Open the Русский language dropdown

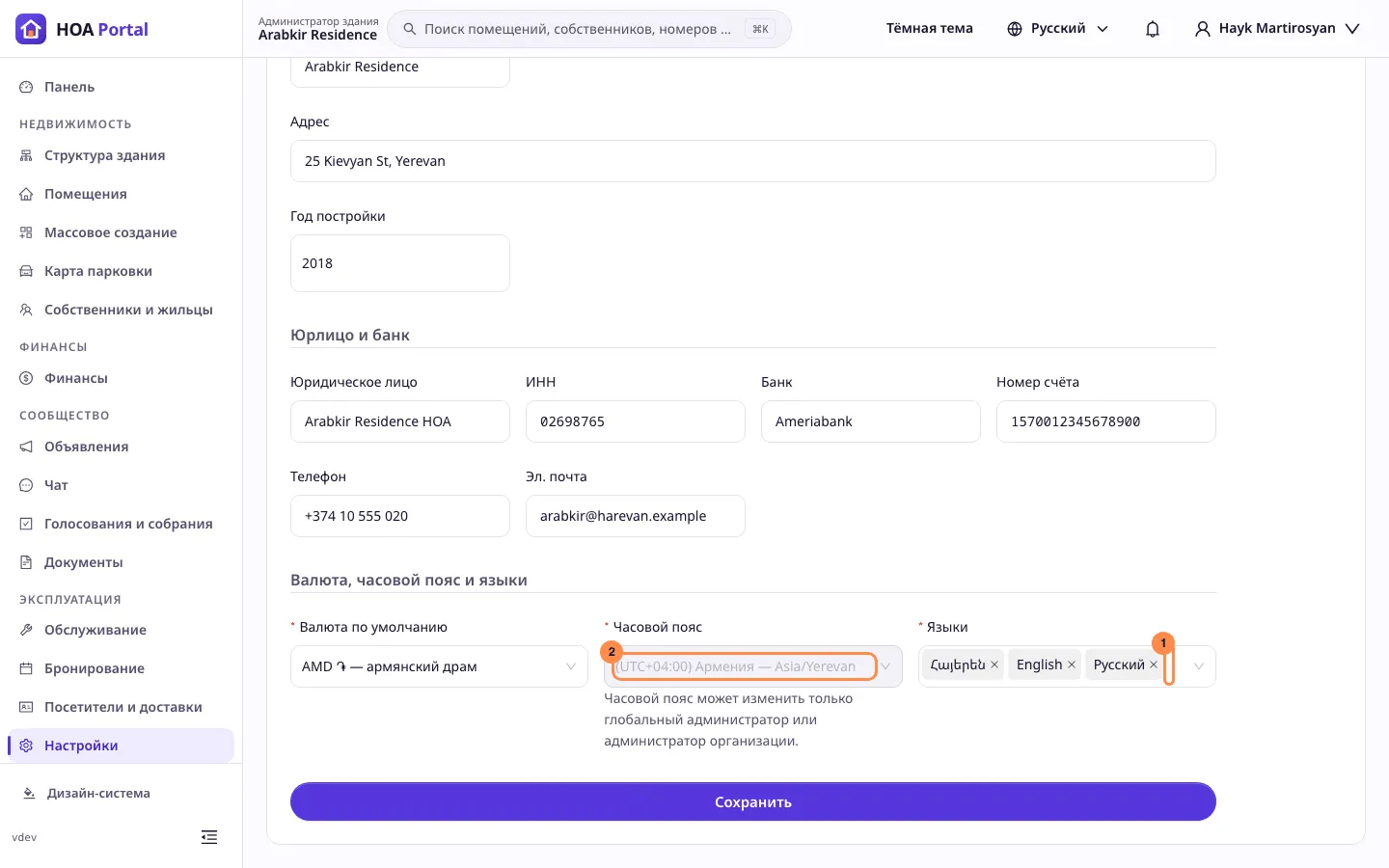click(x=1057, y=29)
